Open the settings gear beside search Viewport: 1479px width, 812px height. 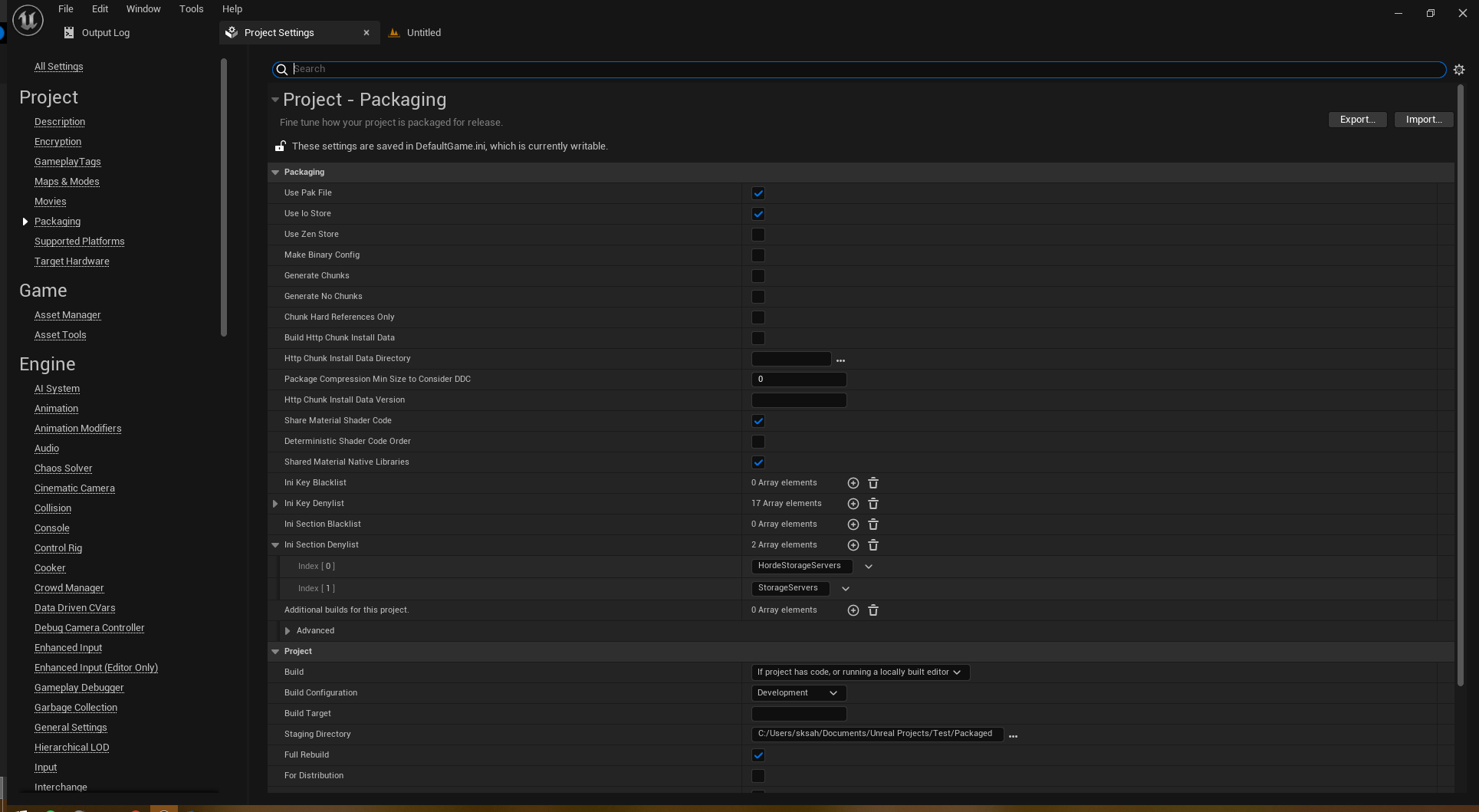click(1459, 70)
